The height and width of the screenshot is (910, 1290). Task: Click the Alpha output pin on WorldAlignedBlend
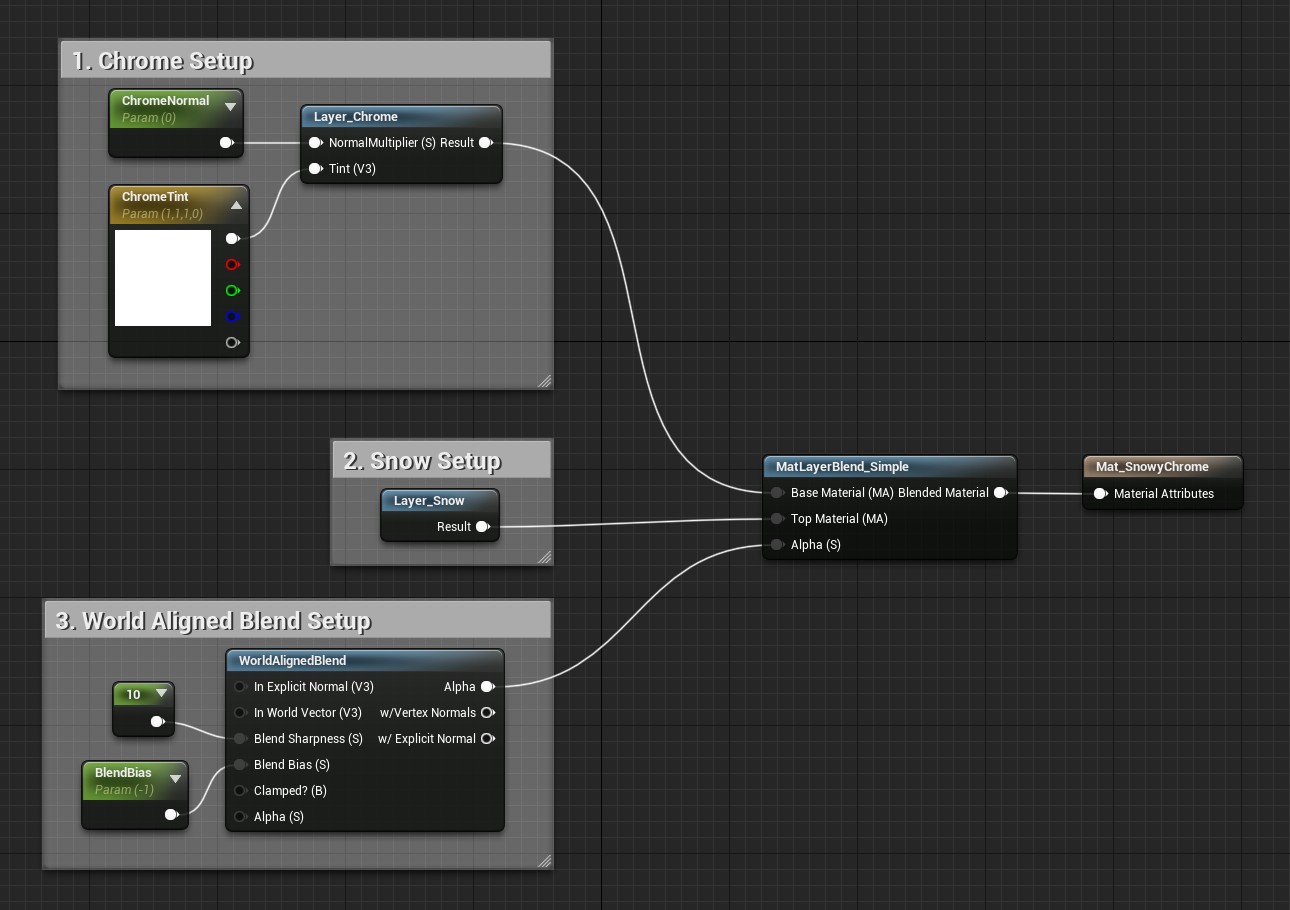487,687
